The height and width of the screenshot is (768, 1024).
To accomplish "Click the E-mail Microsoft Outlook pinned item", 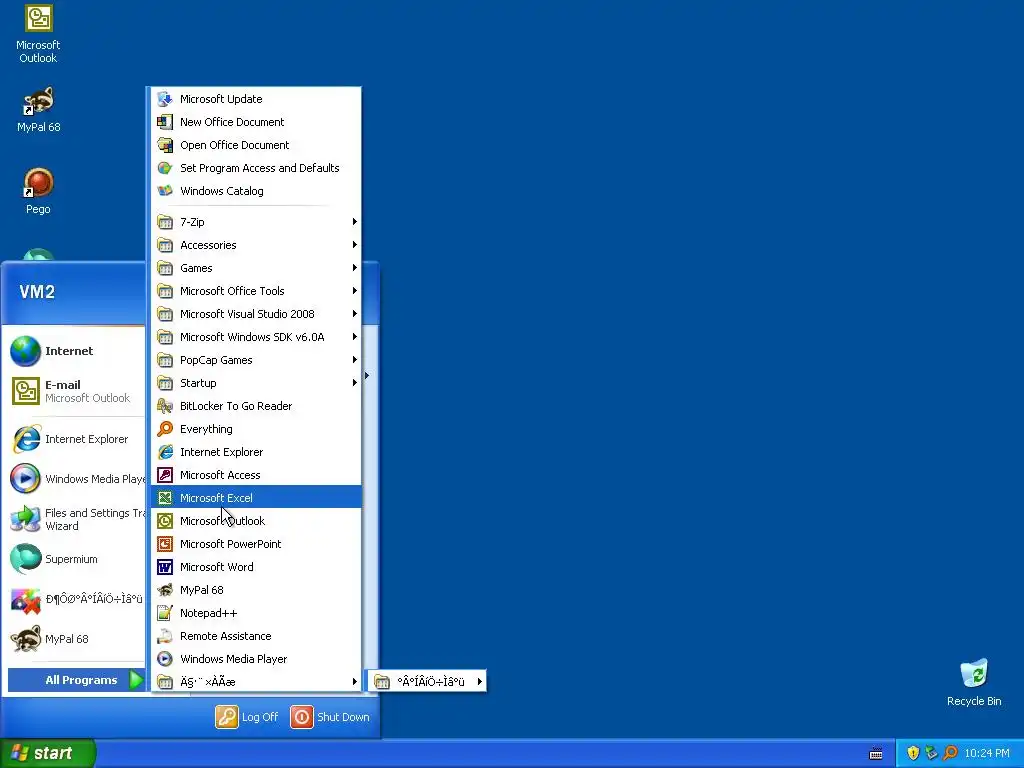I will pos(75,391).
